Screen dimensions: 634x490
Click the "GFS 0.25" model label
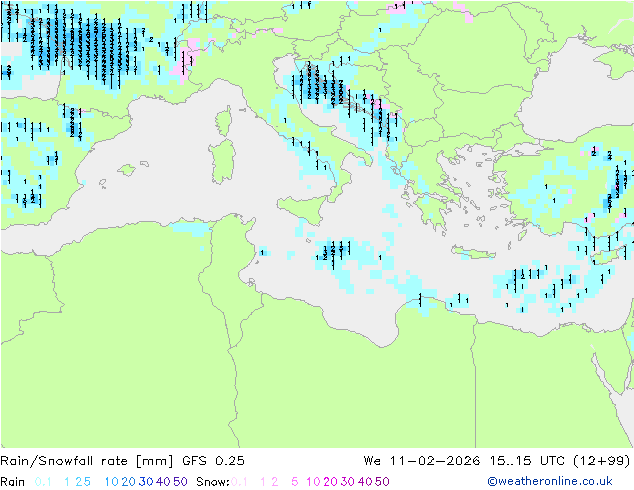click(213, 461)
